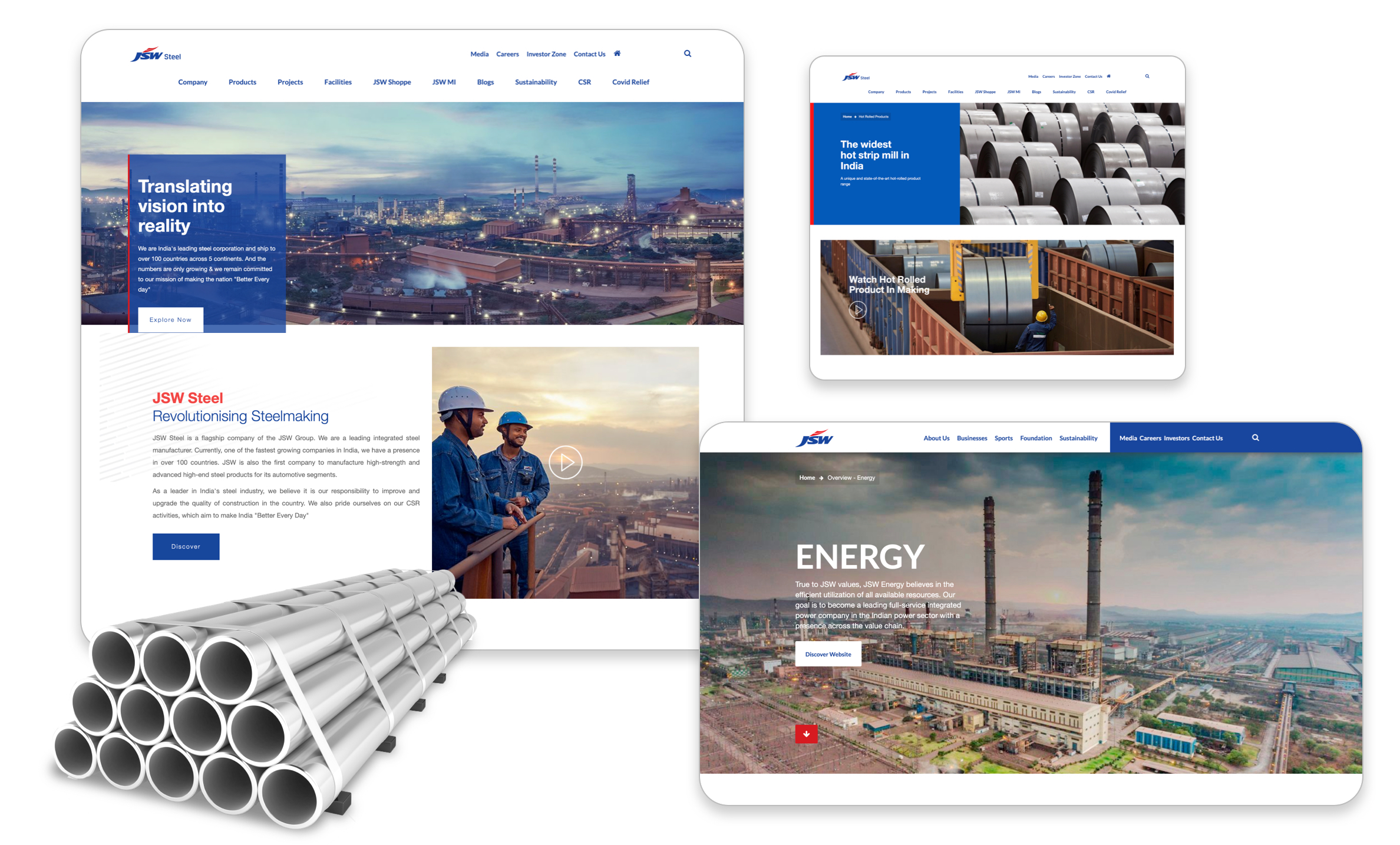The image size is (1400, 845).
Task: Open the Products navigation menu
Action: [242, 82]
